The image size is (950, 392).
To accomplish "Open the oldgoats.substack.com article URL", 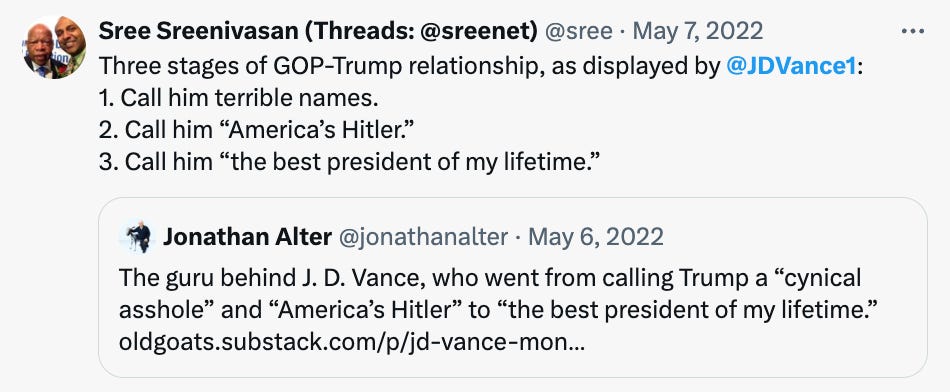I will click(352, 343).
